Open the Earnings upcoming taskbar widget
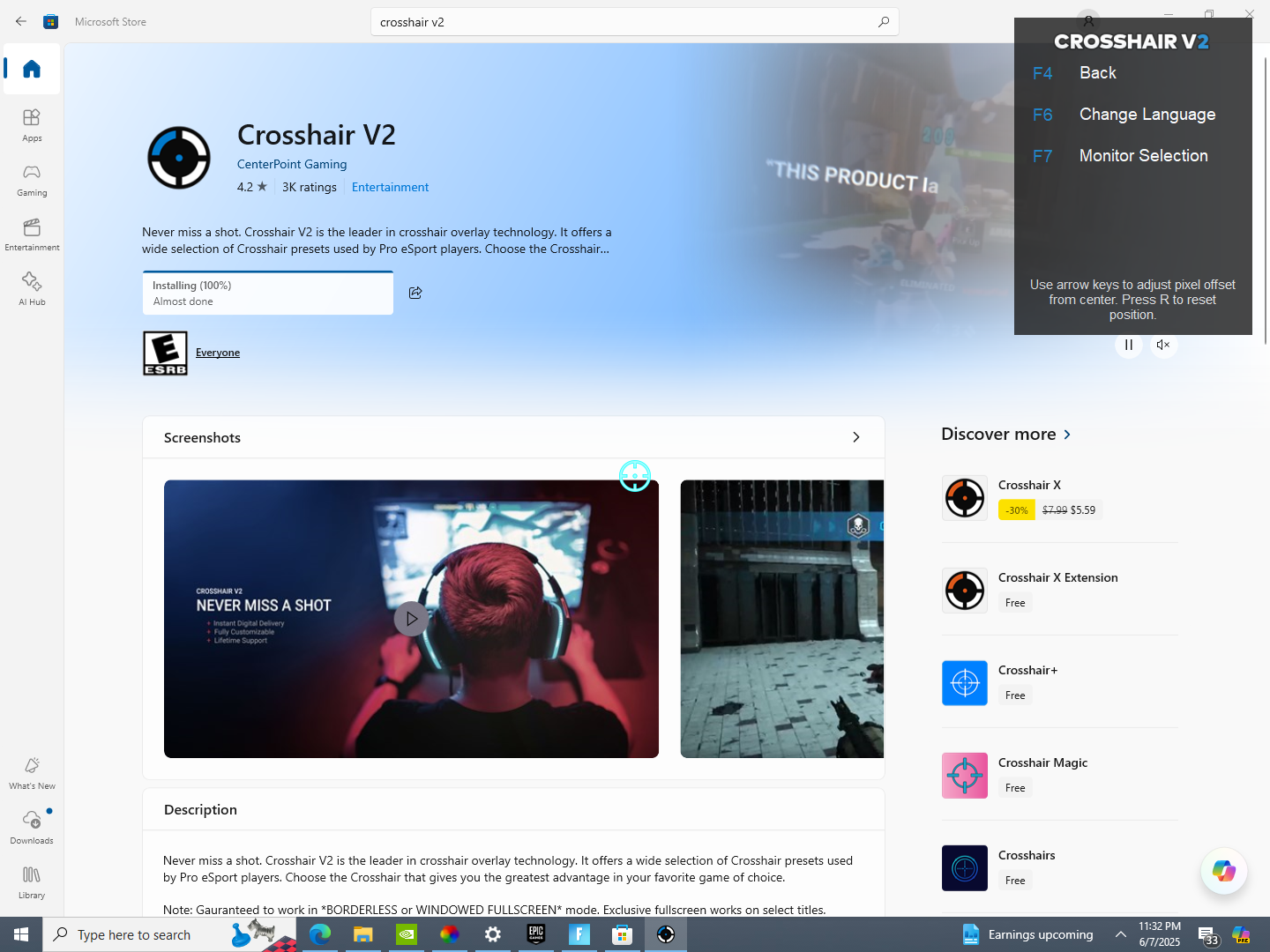The image size is (1270, 952). (1028, 934)
